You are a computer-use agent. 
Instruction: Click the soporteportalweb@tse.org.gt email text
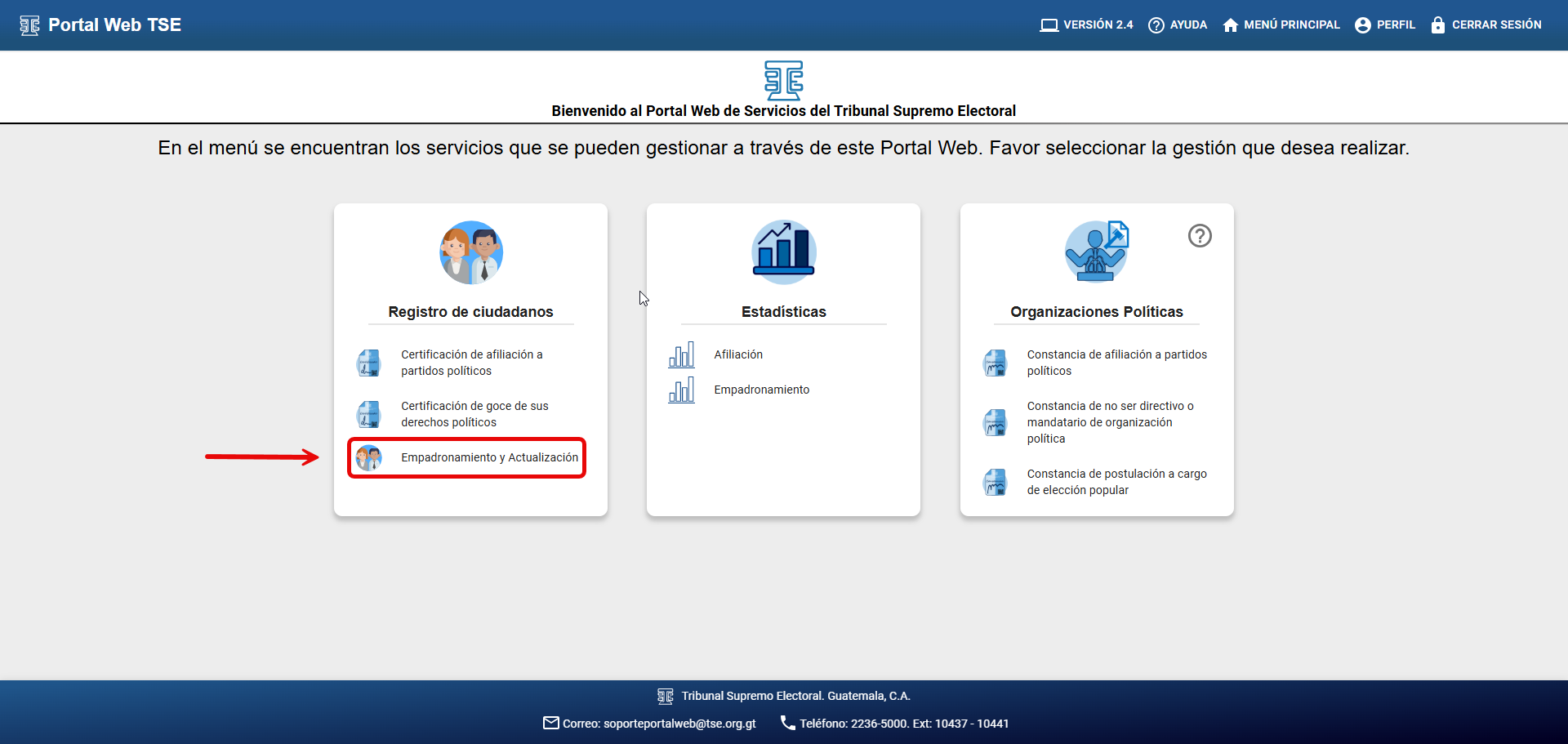(679, 724)
